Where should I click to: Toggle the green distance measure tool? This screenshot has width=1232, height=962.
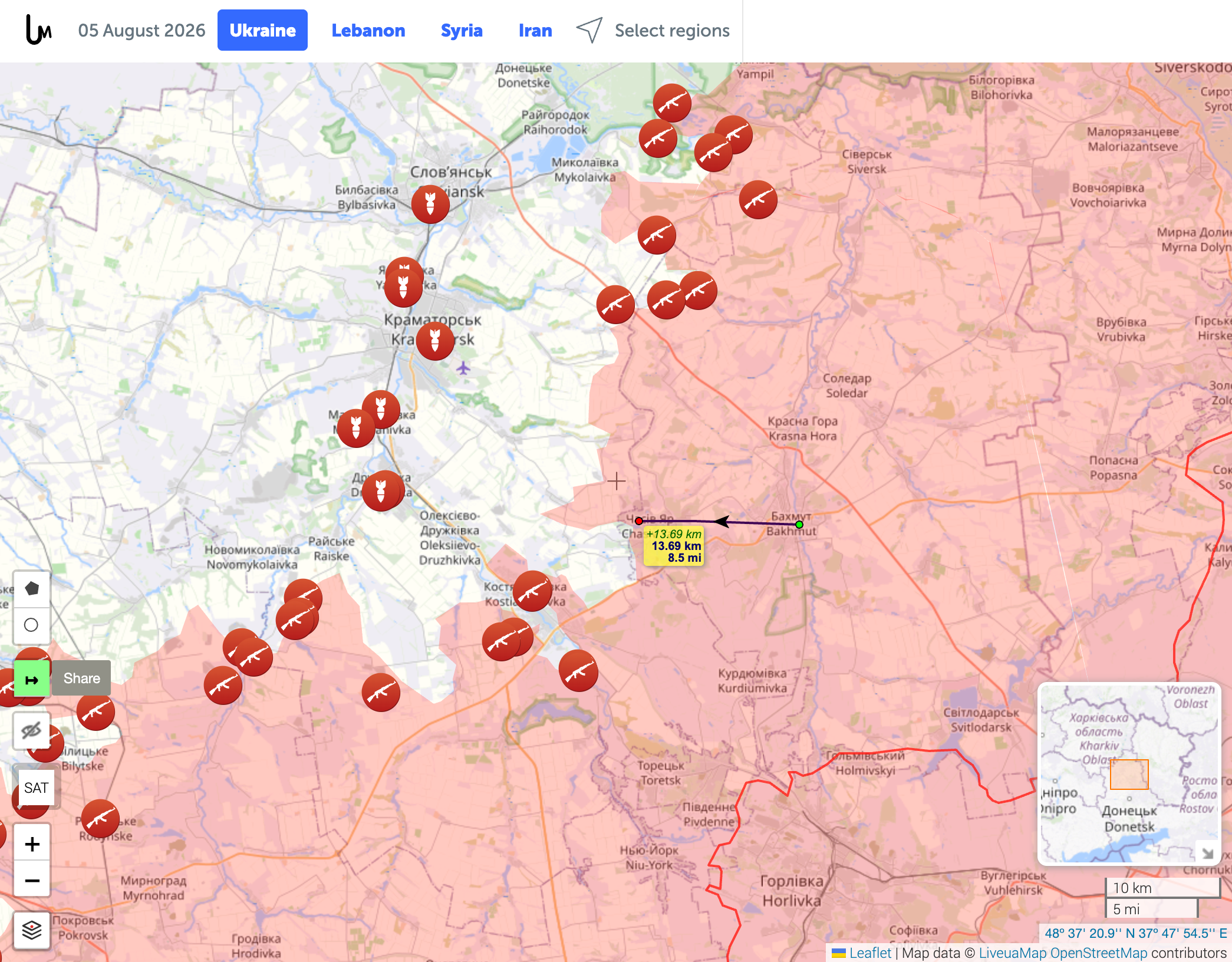click(x=32, y=679)
